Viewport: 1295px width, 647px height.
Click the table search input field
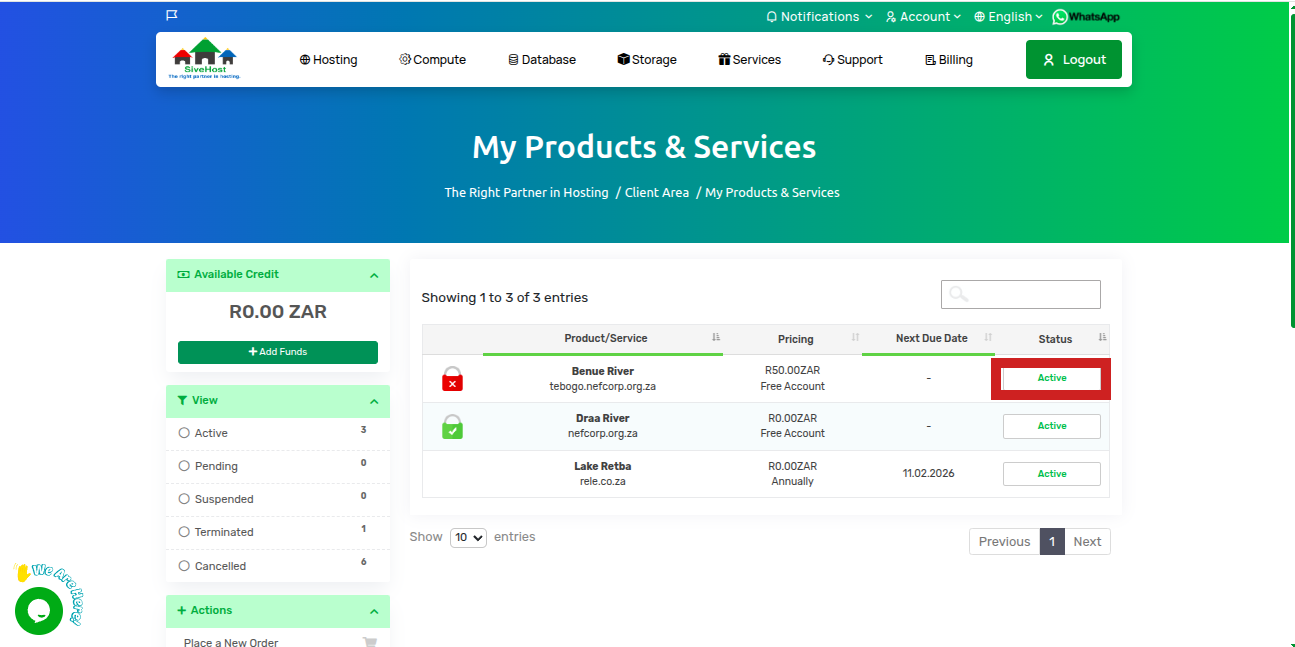point(1021,294)
